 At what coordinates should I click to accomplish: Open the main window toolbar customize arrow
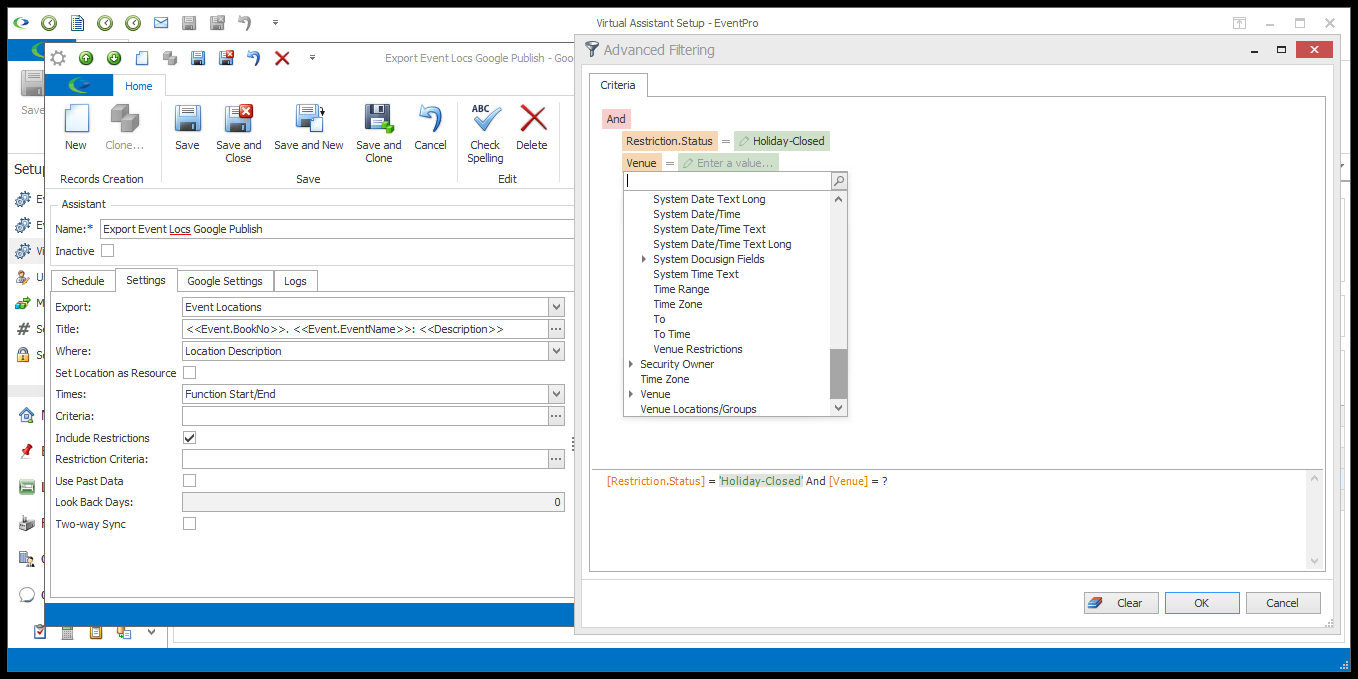tap(275, 22)
